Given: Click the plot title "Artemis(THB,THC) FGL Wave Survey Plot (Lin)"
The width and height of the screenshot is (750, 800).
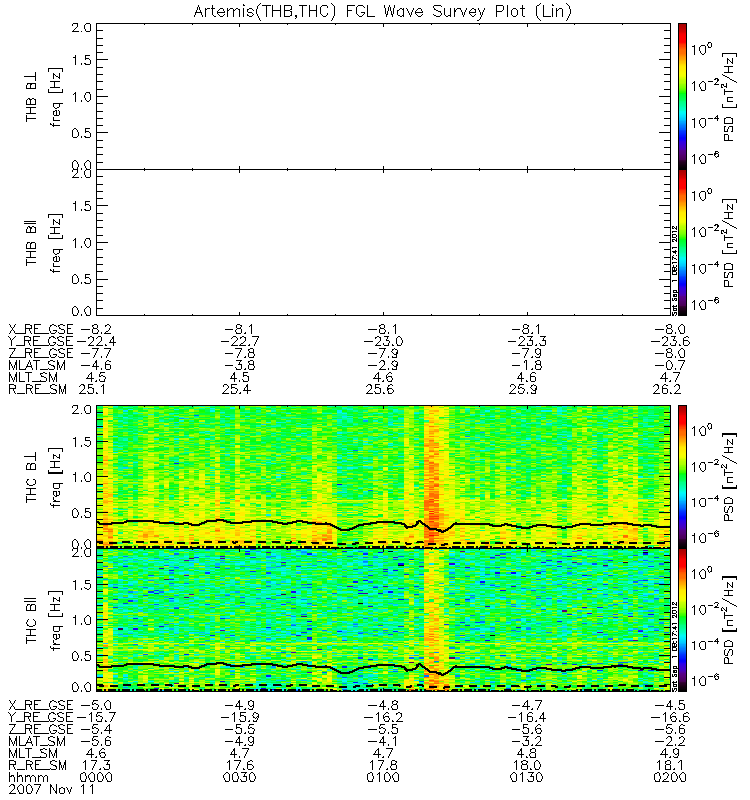Looking at the screenshot, I should (383, 11).
